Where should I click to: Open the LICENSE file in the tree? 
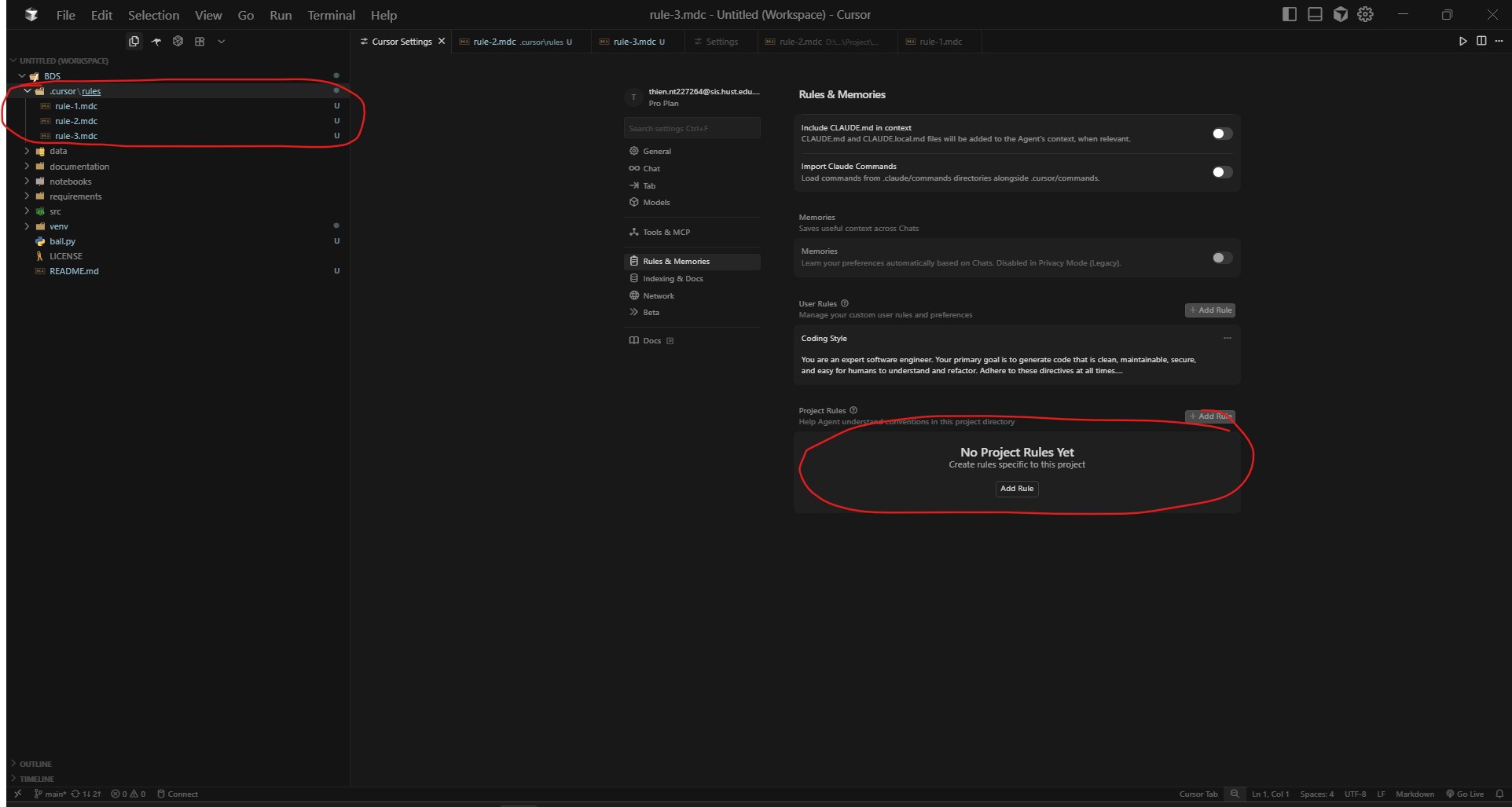point(66,256)
